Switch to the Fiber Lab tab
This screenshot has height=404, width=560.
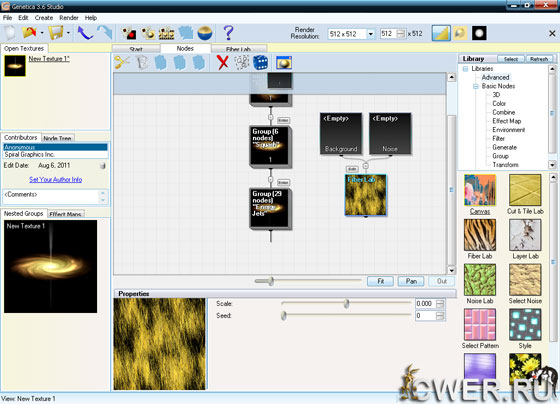click(238, 49)
